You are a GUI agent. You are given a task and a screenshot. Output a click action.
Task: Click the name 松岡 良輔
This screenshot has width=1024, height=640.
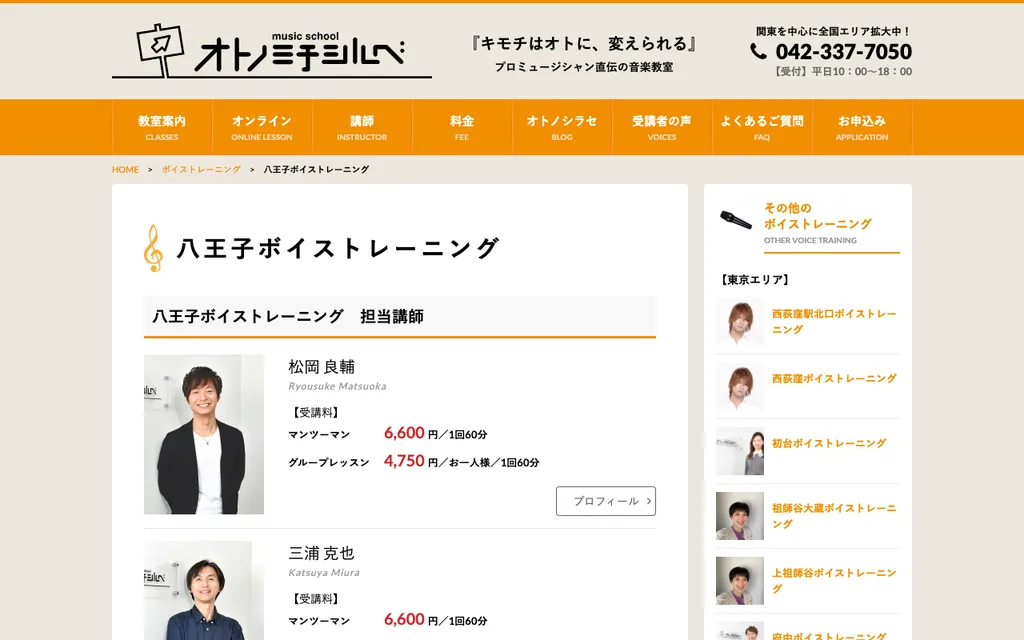[321, 367]
